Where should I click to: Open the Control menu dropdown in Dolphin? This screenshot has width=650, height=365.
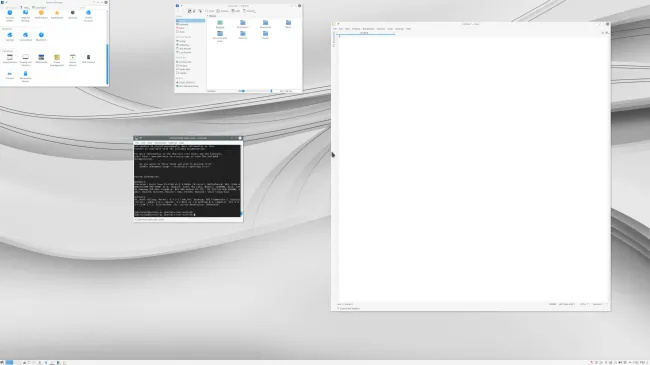point(250,11)
